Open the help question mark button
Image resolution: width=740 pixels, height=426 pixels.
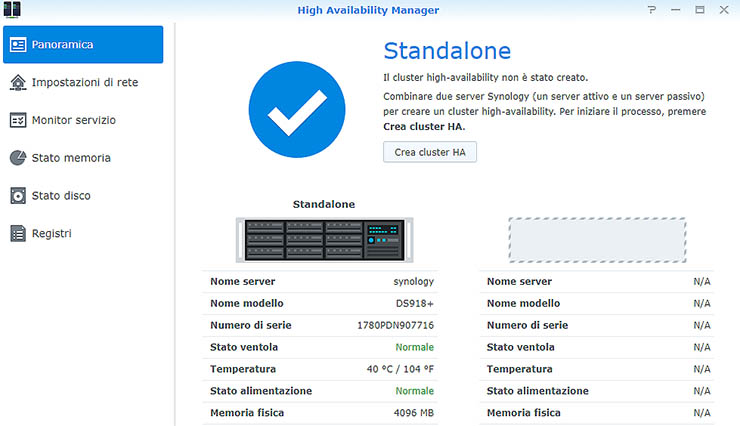click(652, 10)
